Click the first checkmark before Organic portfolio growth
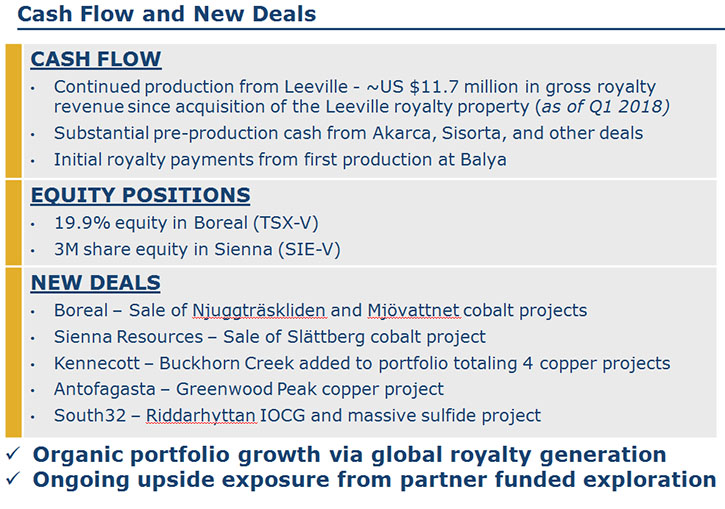 pyautogui.click(x=13, y=454)
